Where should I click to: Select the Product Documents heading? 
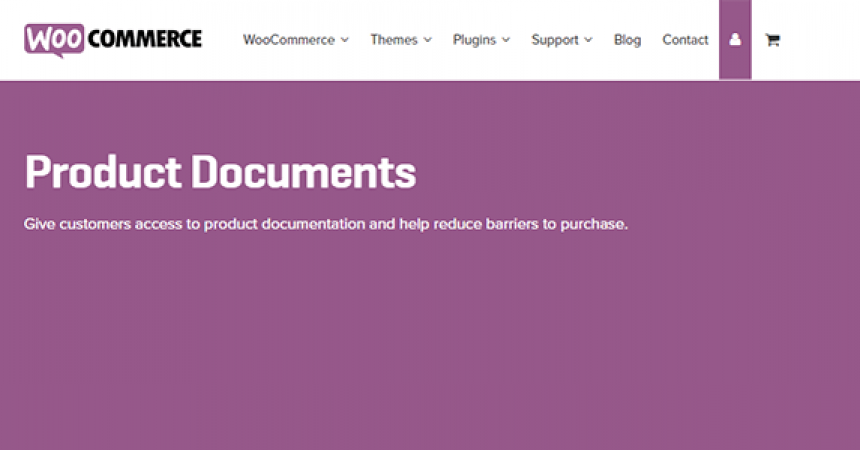point(220,172)
